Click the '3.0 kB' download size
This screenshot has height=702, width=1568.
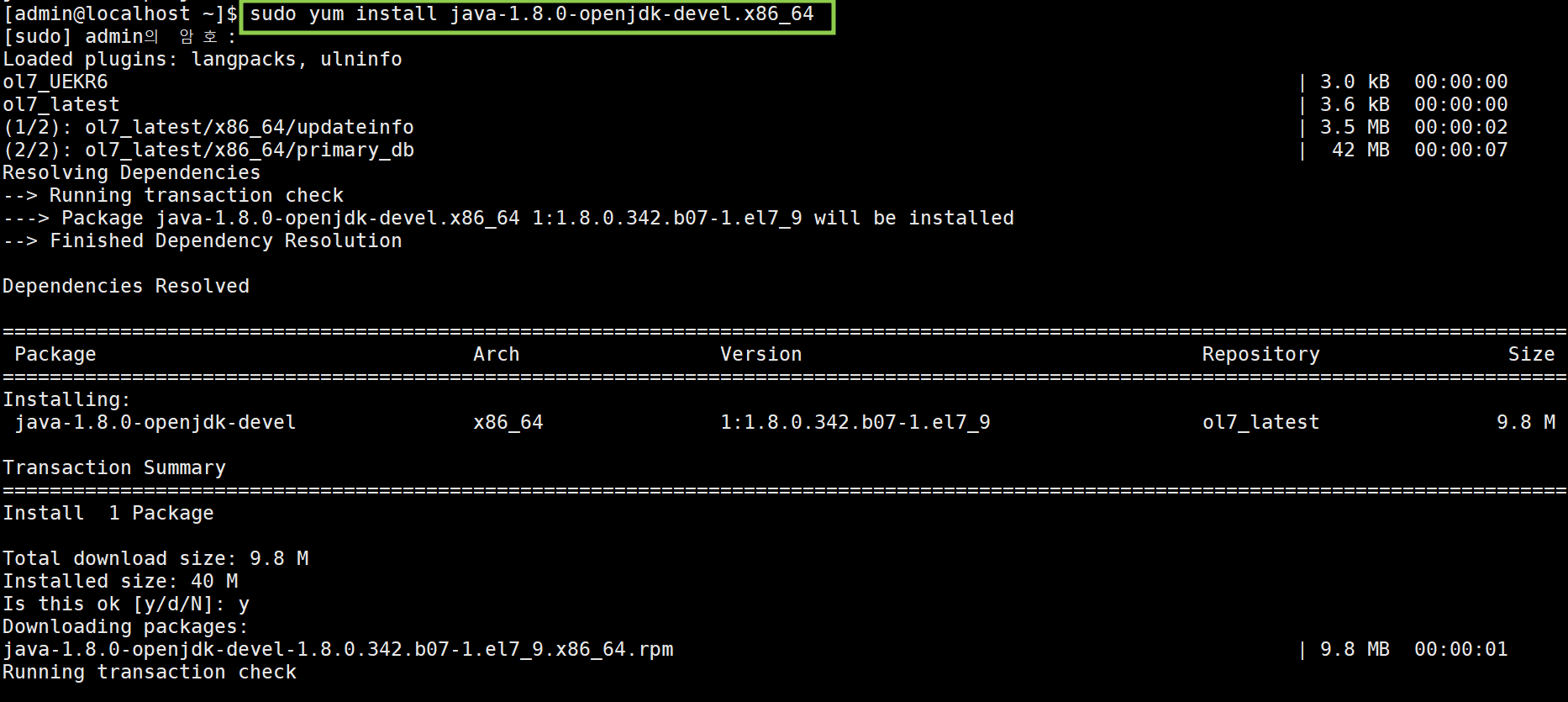[x=1355, y=82]
